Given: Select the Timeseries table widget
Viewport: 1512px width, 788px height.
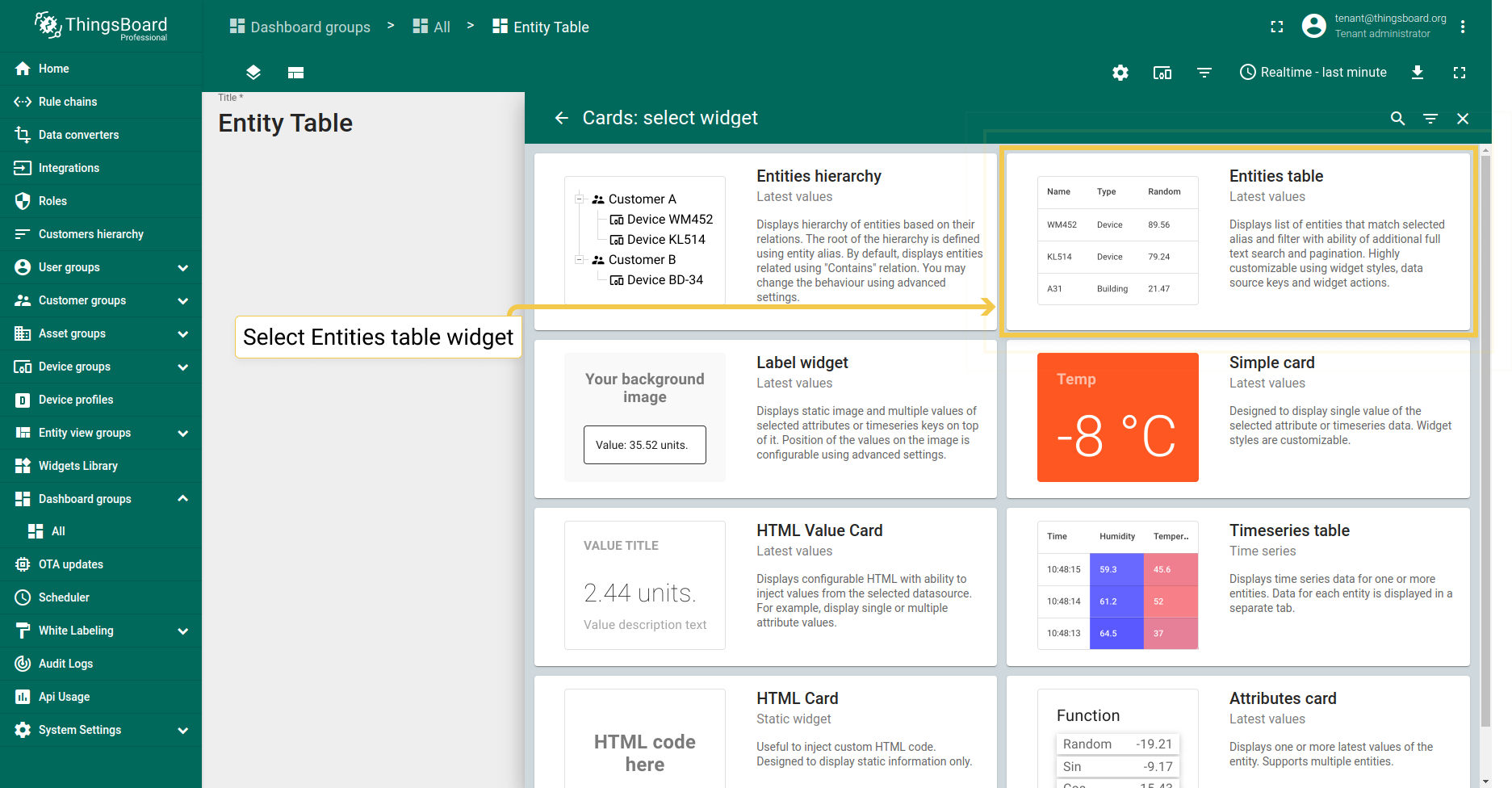Looking at the screenshot, I should (x=1238, y=587).
